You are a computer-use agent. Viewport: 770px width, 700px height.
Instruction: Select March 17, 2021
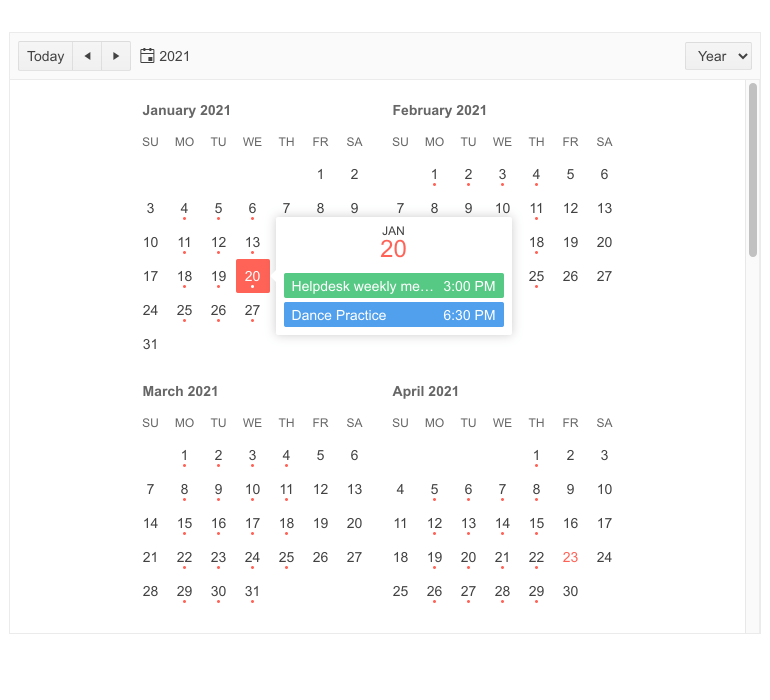[x=253, y=523]
